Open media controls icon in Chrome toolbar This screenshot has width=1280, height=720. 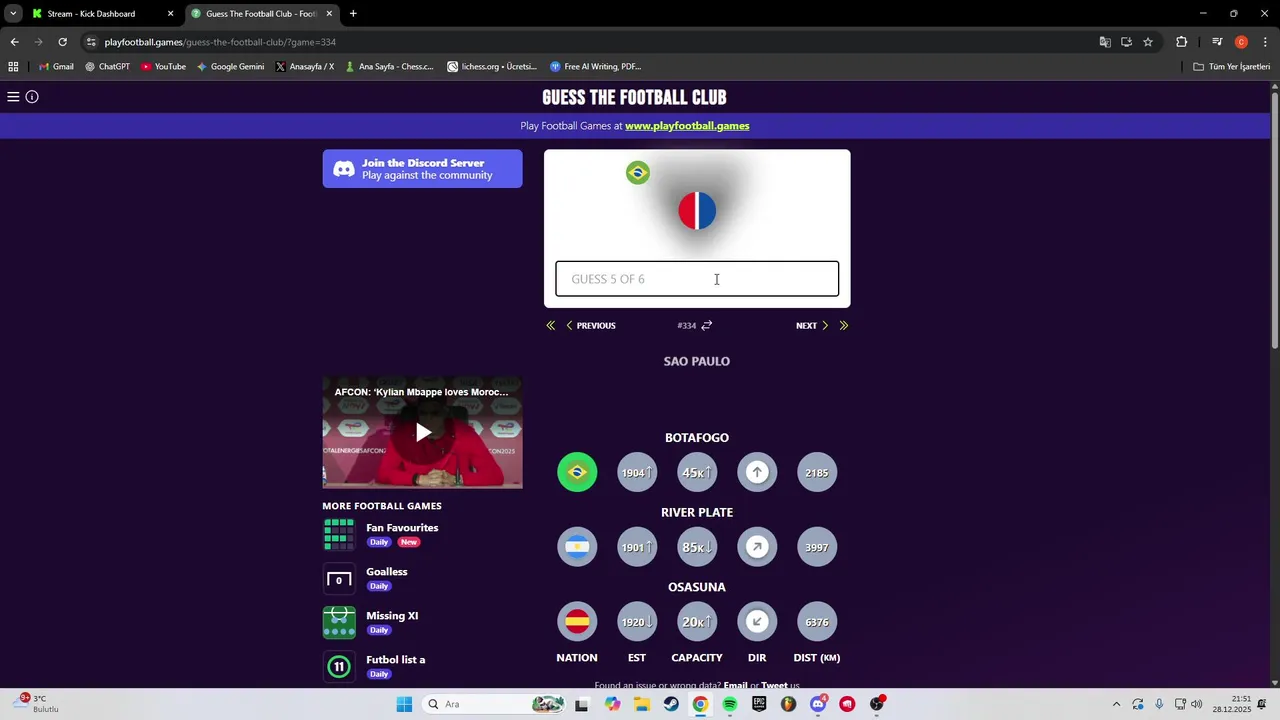[1217, 42]
